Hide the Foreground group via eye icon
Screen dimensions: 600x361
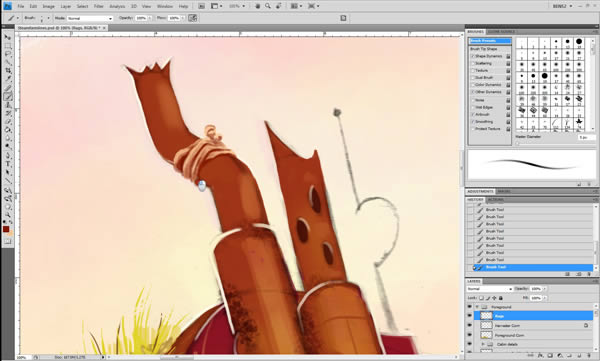click(470, 307)
